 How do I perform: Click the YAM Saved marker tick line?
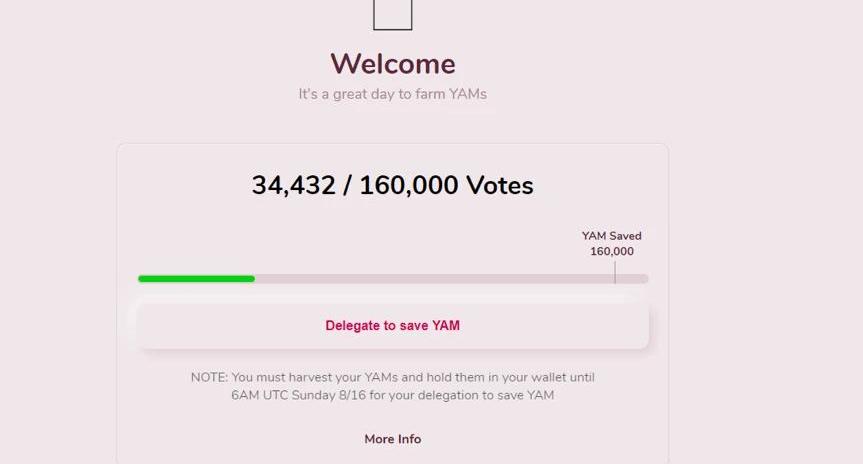pyautogui.click(x=615, y=271)
